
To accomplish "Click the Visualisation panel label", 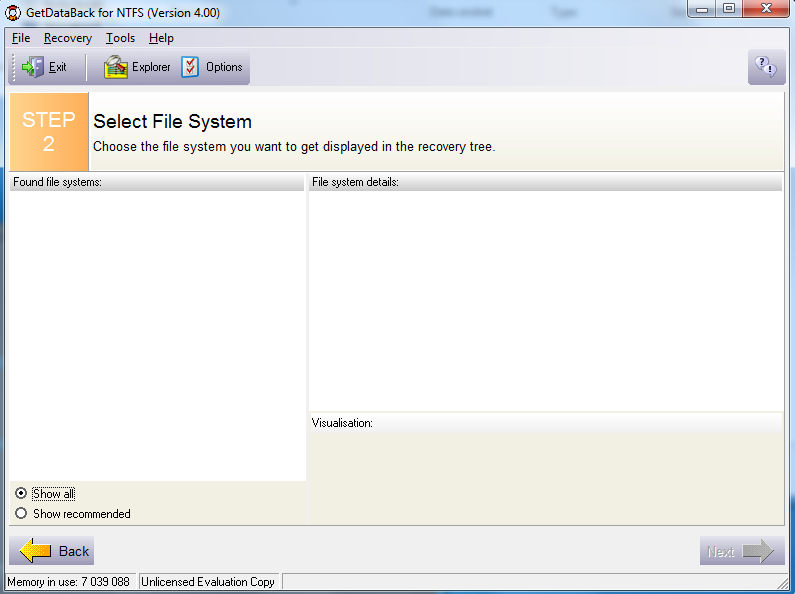I will 342,423.
